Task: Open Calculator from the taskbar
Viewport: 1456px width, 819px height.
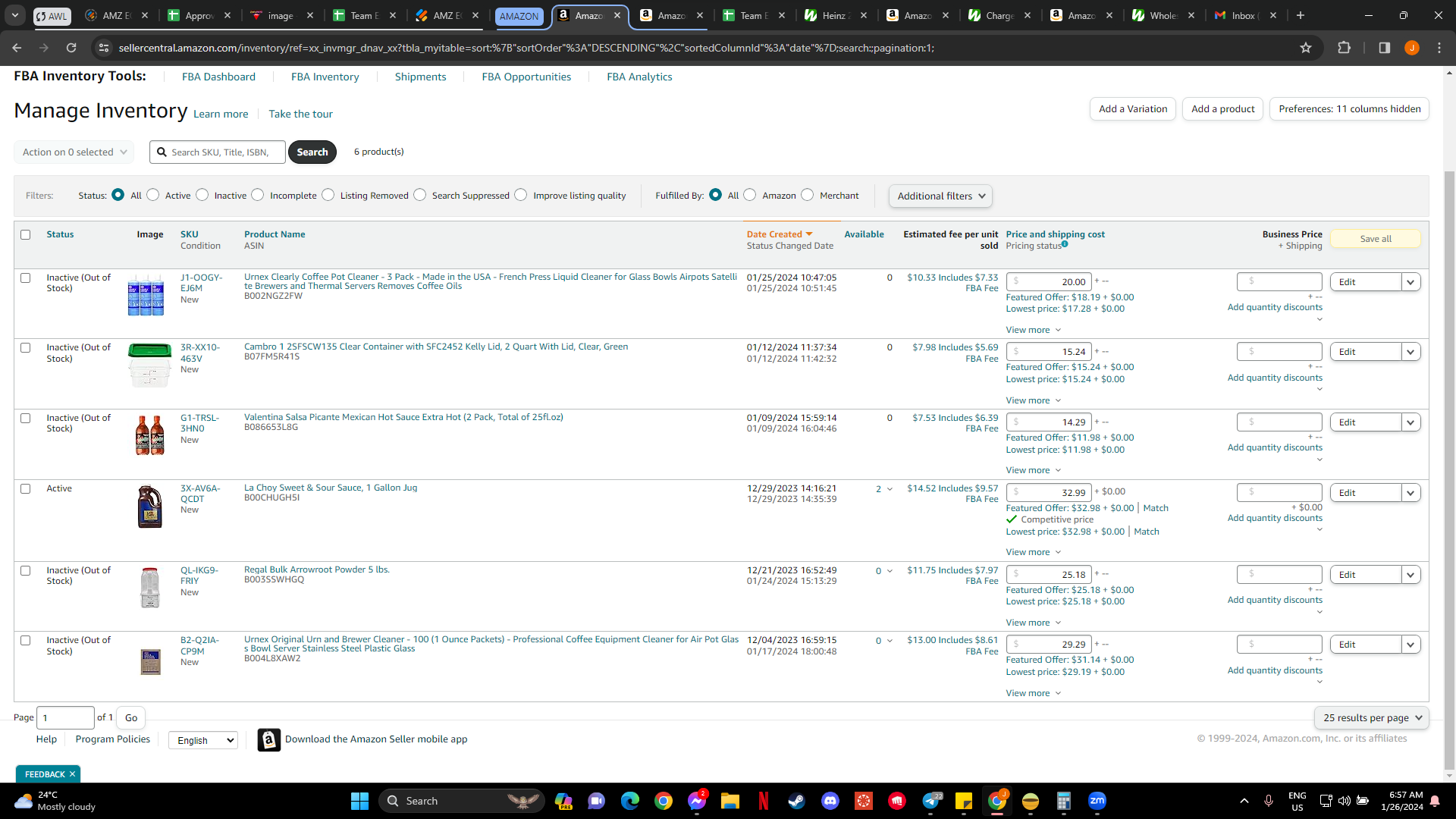Action: pyautogui.click(x=1063, y=801)
